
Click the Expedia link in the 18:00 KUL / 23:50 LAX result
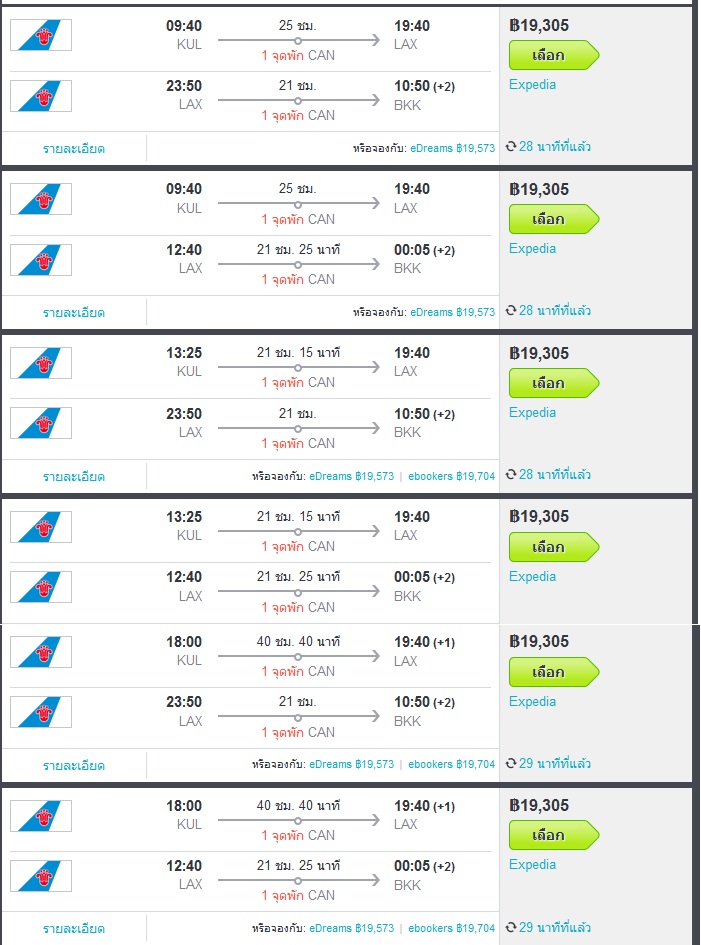click(x=532, y=702)
